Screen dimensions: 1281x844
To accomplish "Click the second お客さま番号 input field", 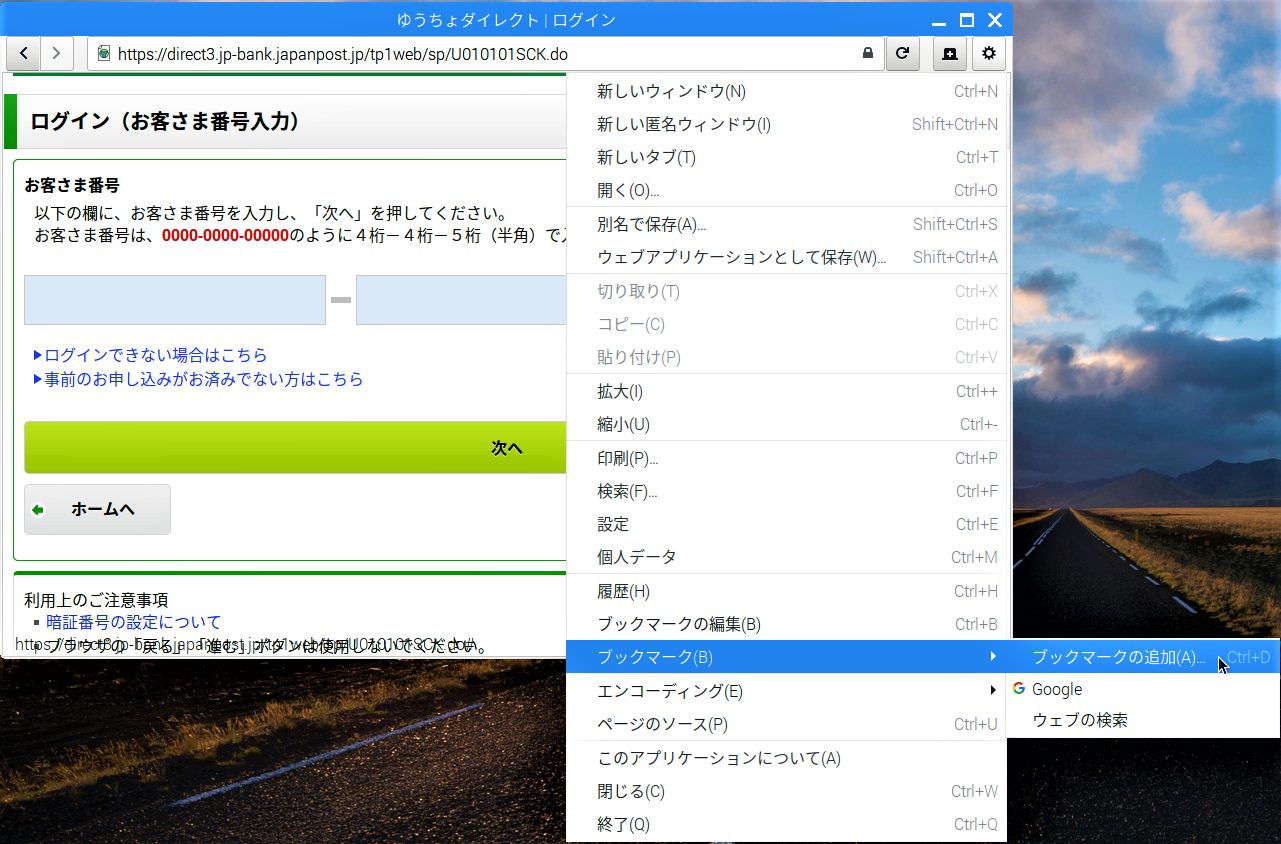I will click(x=461, y=300).
